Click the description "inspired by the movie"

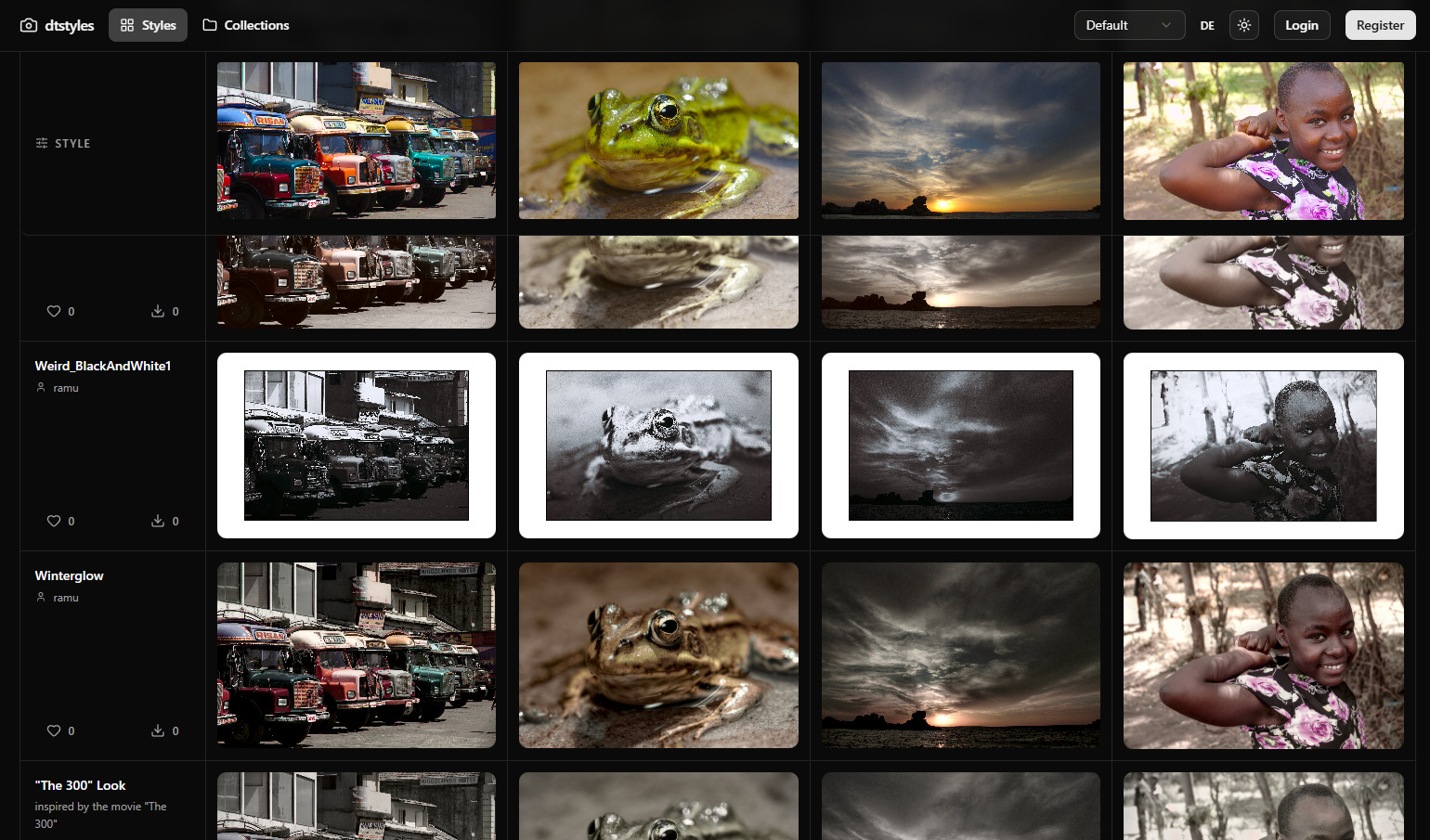tap(100, 815)
